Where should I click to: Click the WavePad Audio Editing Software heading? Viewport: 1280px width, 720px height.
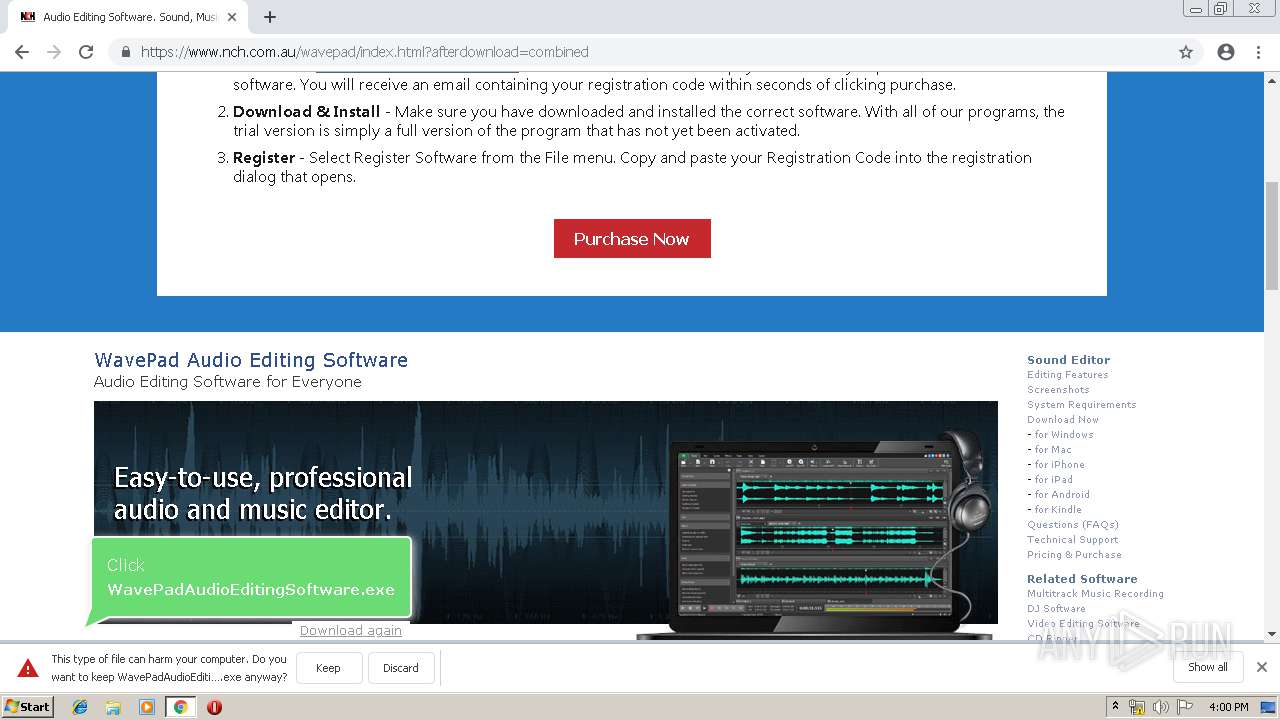(251, 360)
